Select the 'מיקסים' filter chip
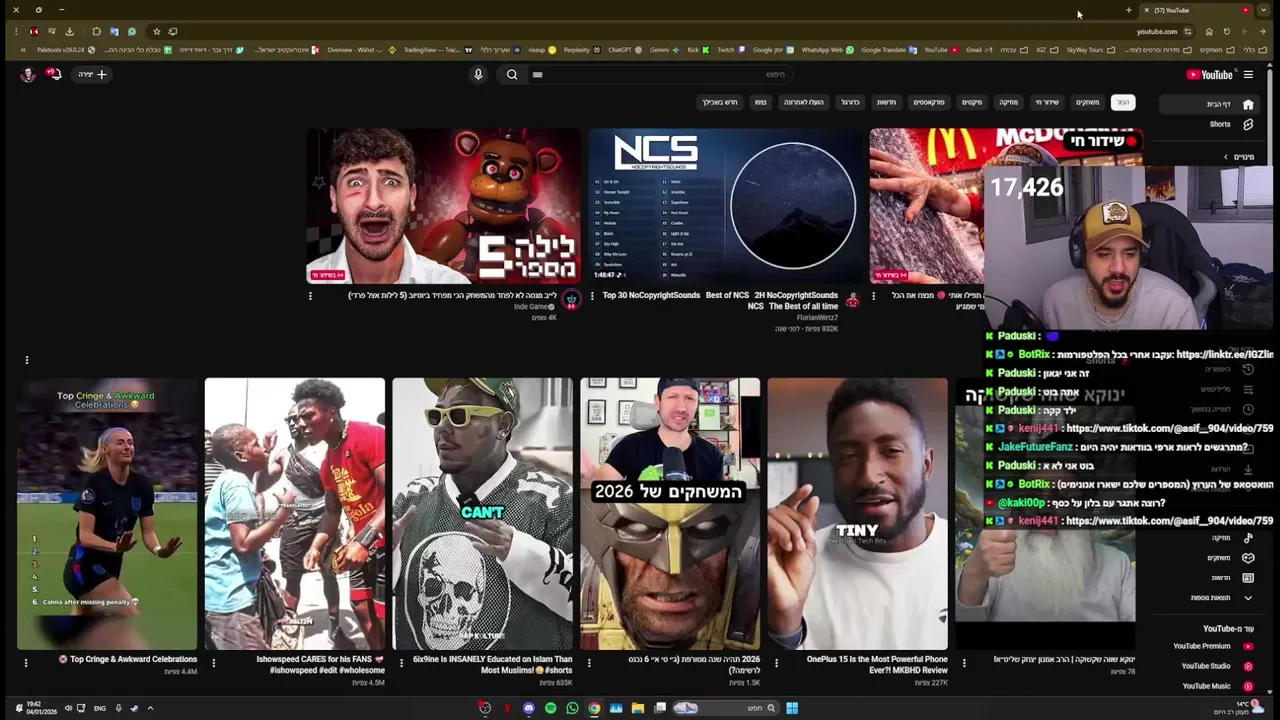 (x=972, y=102)
